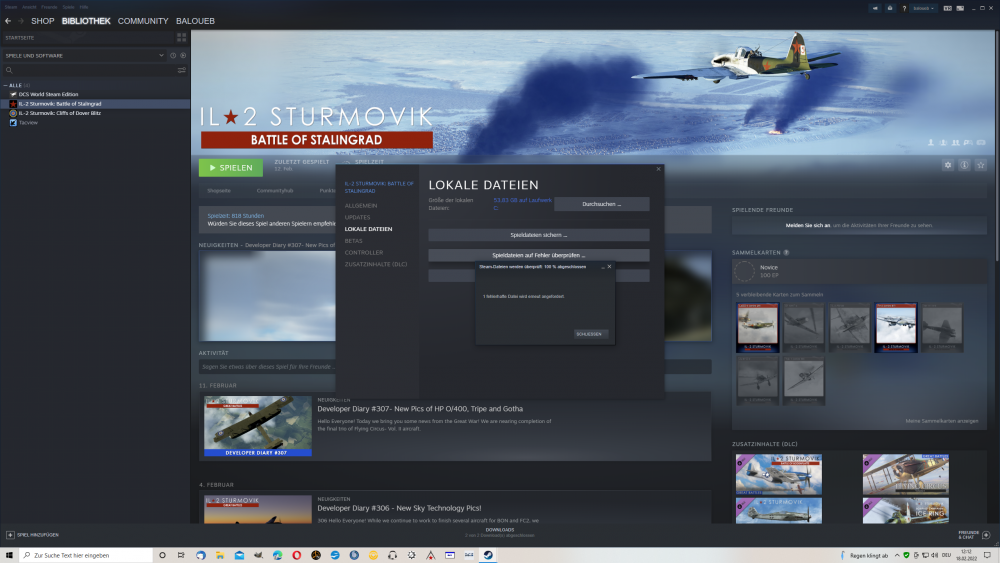Screen dimensions: 1000x563
Task: Collapse the ALLE library category
Action: pyautogui.click(x=6, y=85)
